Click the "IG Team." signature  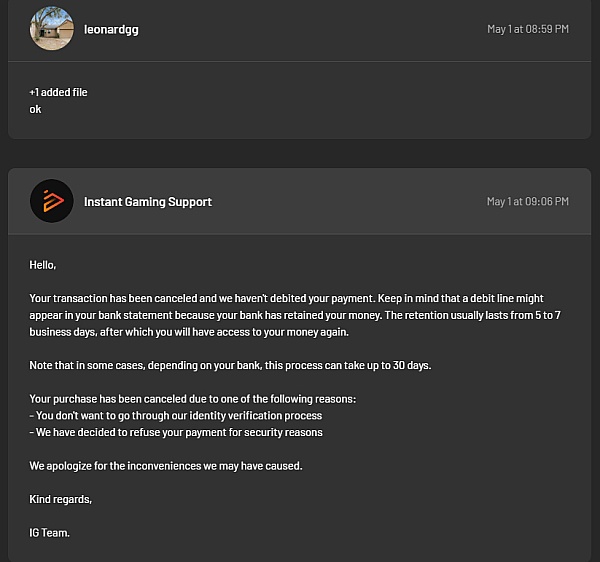(50, 533)
